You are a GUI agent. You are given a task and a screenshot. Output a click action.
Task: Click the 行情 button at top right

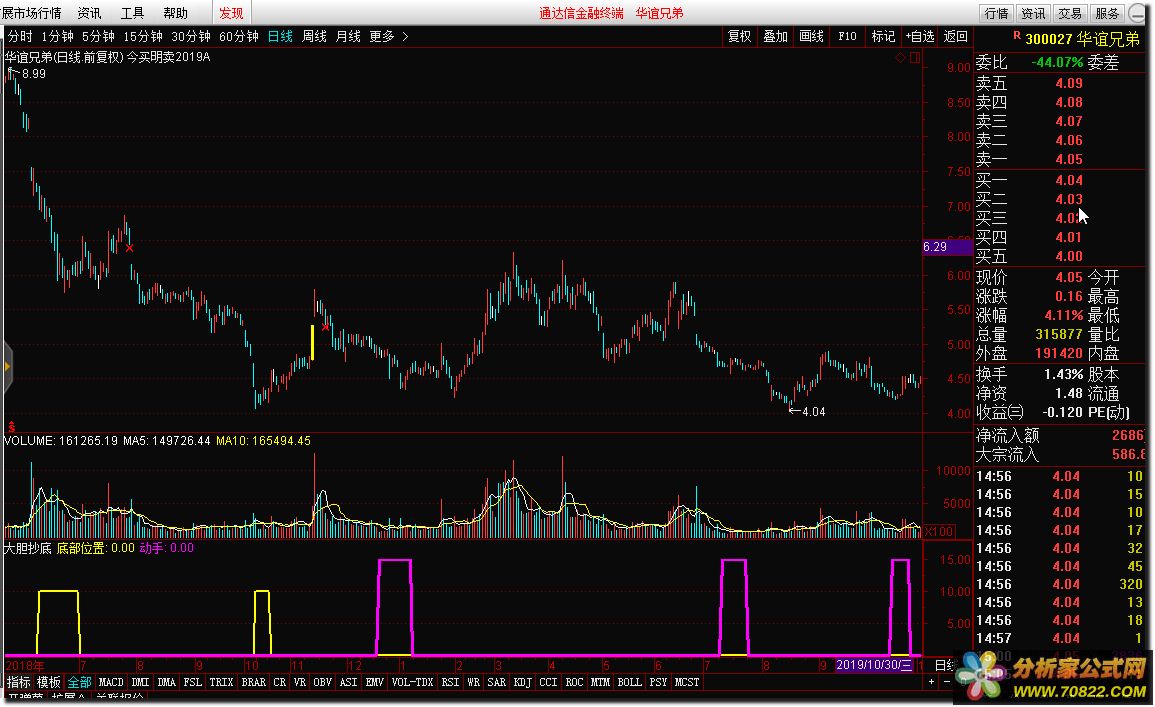tap(997, 13)
